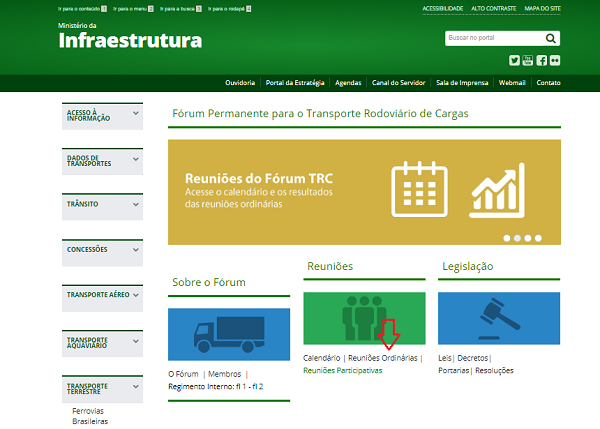
Task: Click the search magnifier icon
Action: [551, 38]
